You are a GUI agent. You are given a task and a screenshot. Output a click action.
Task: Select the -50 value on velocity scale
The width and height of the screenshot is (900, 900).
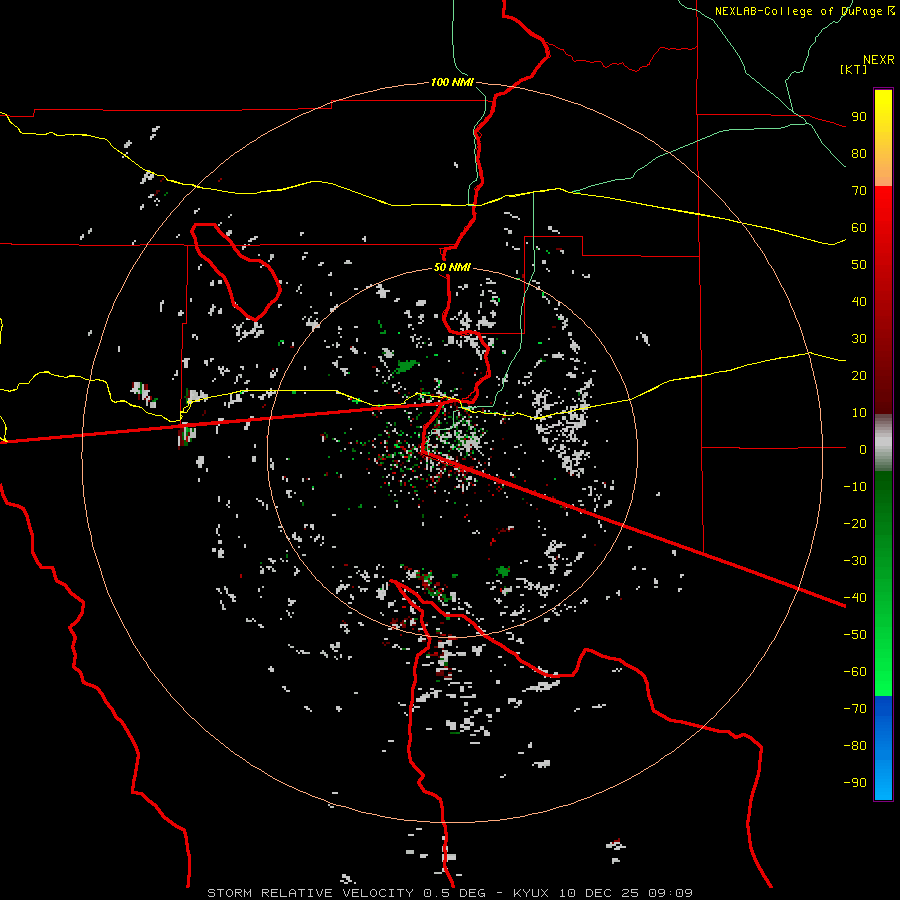pos(855,635)
